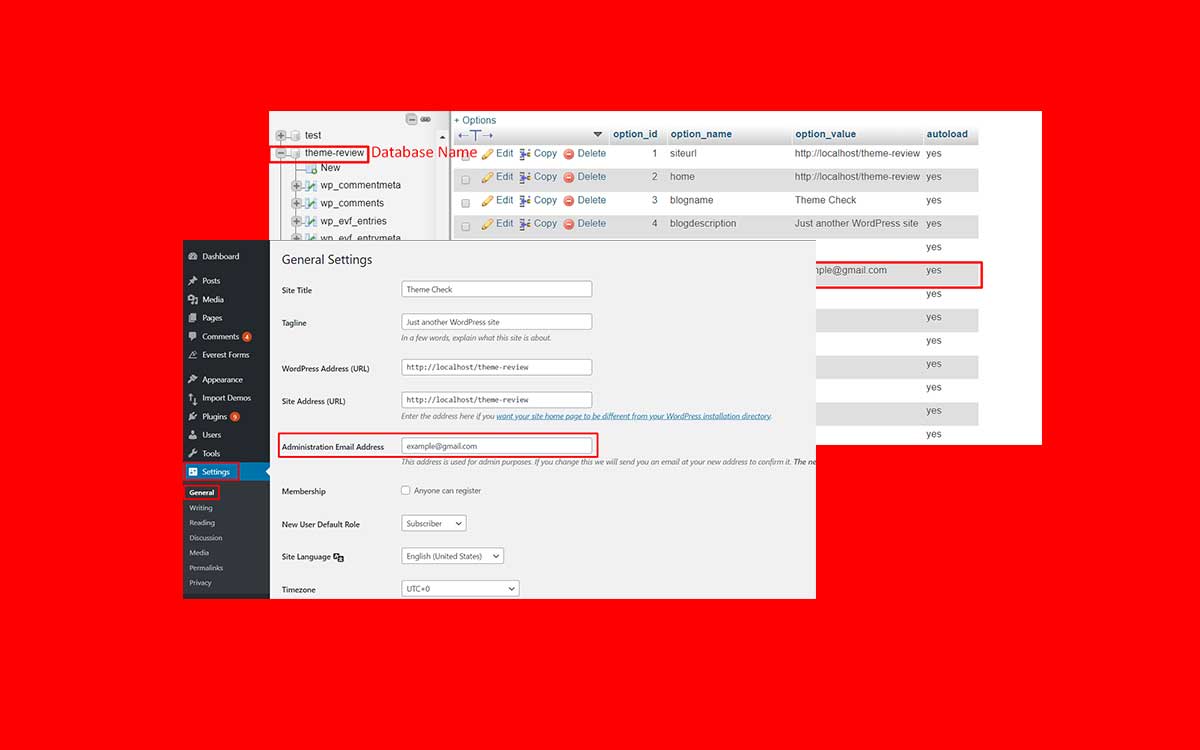Open Plugins with the 9 badge
The width and height of the screenshot is (1200, 750).
point(214,416)
